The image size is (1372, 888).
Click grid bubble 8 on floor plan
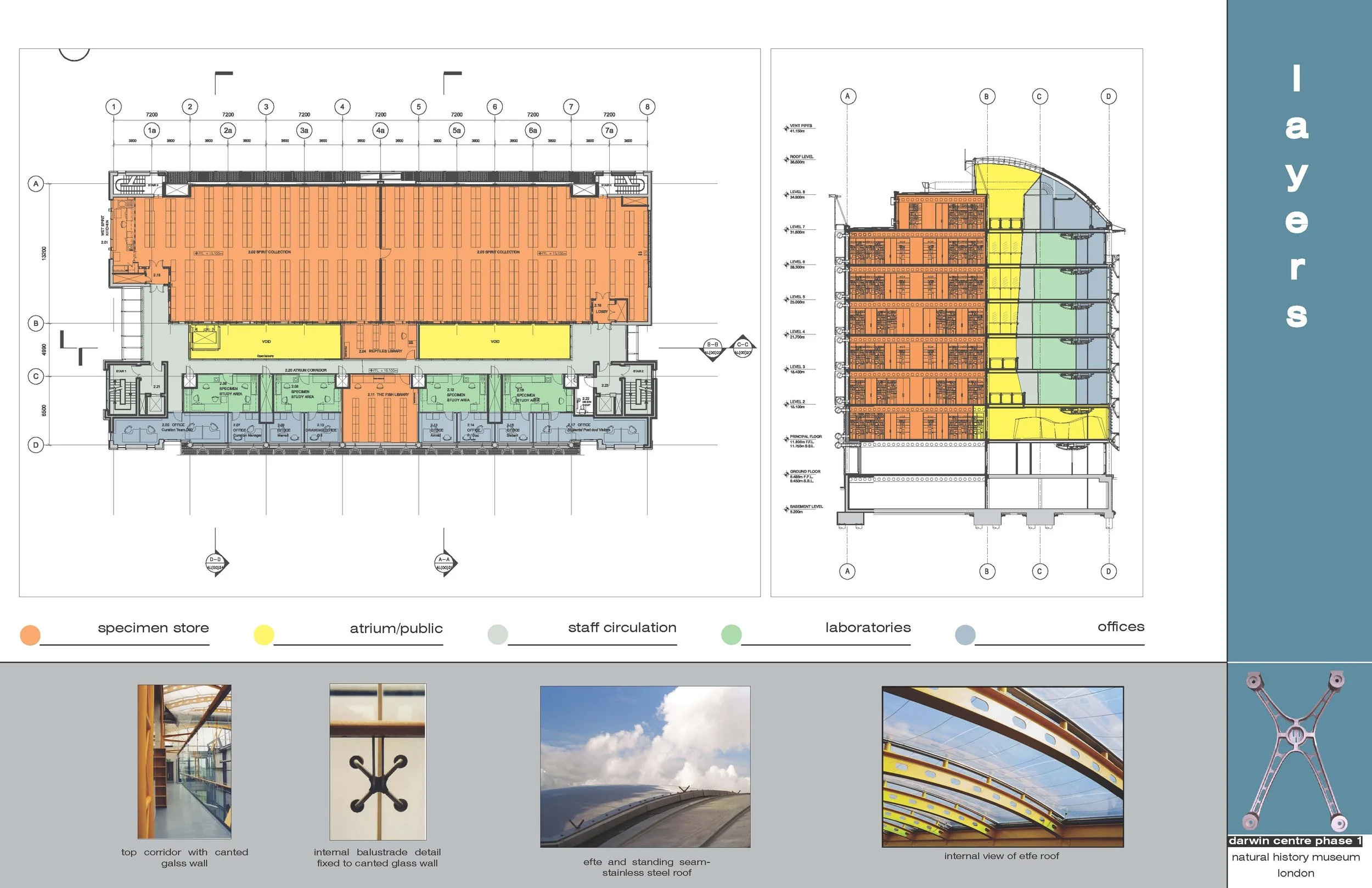tap(648, 106)
